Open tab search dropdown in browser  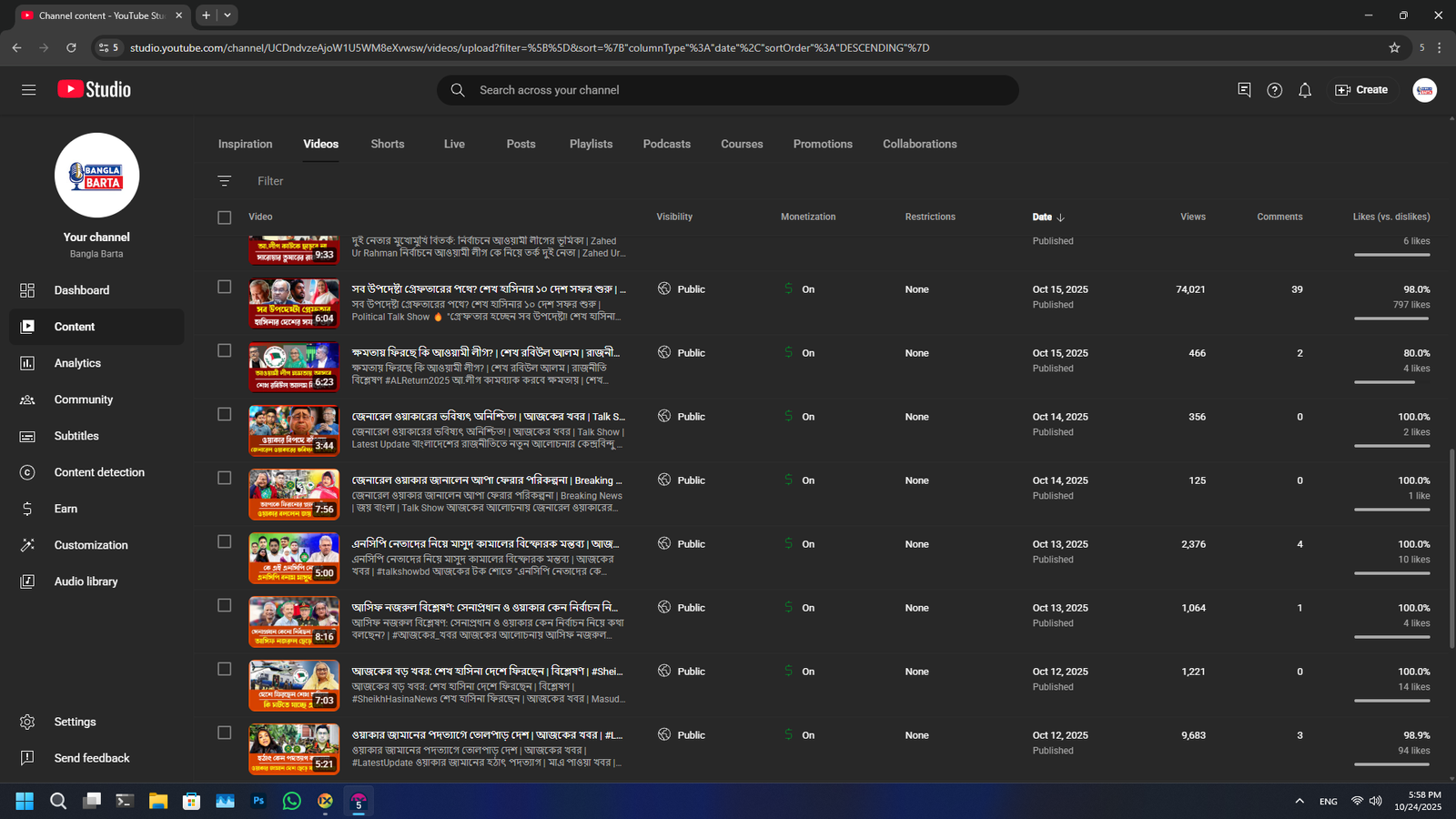tap(227, 15)
